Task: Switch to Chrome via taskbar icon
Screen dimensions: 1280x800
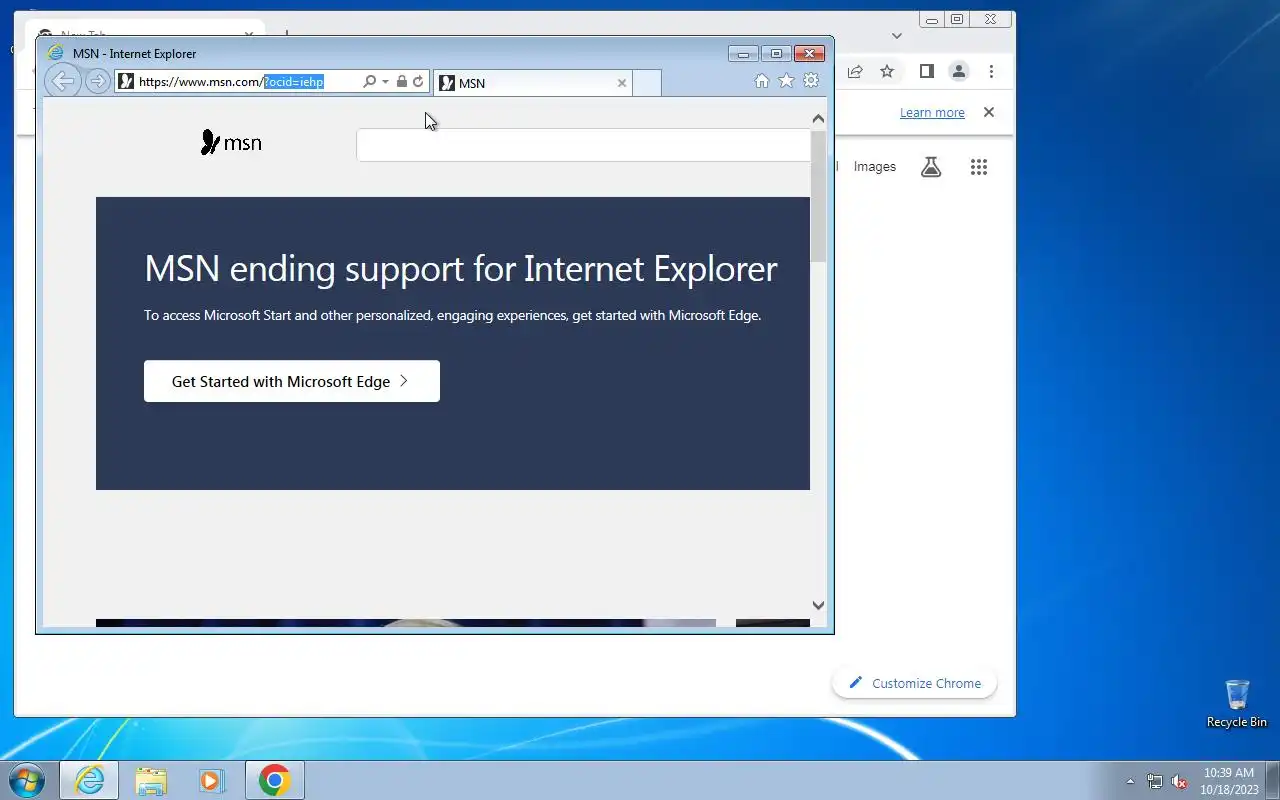Action: [275, 780]
